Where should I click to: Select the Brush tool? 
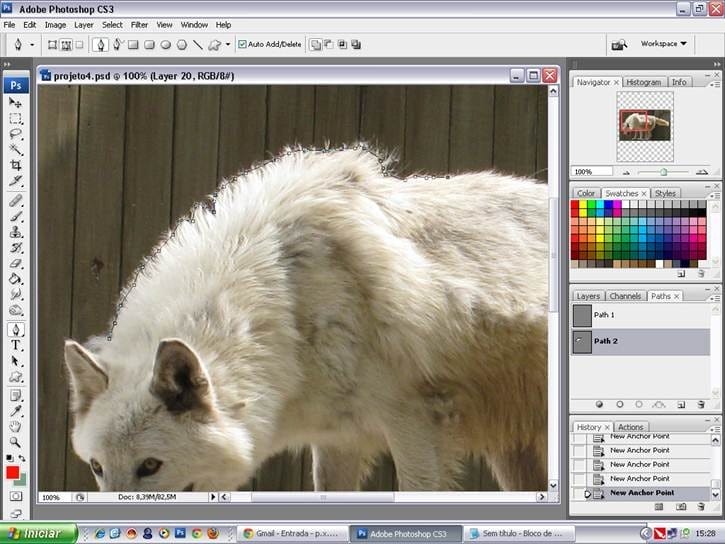point(16,216)
